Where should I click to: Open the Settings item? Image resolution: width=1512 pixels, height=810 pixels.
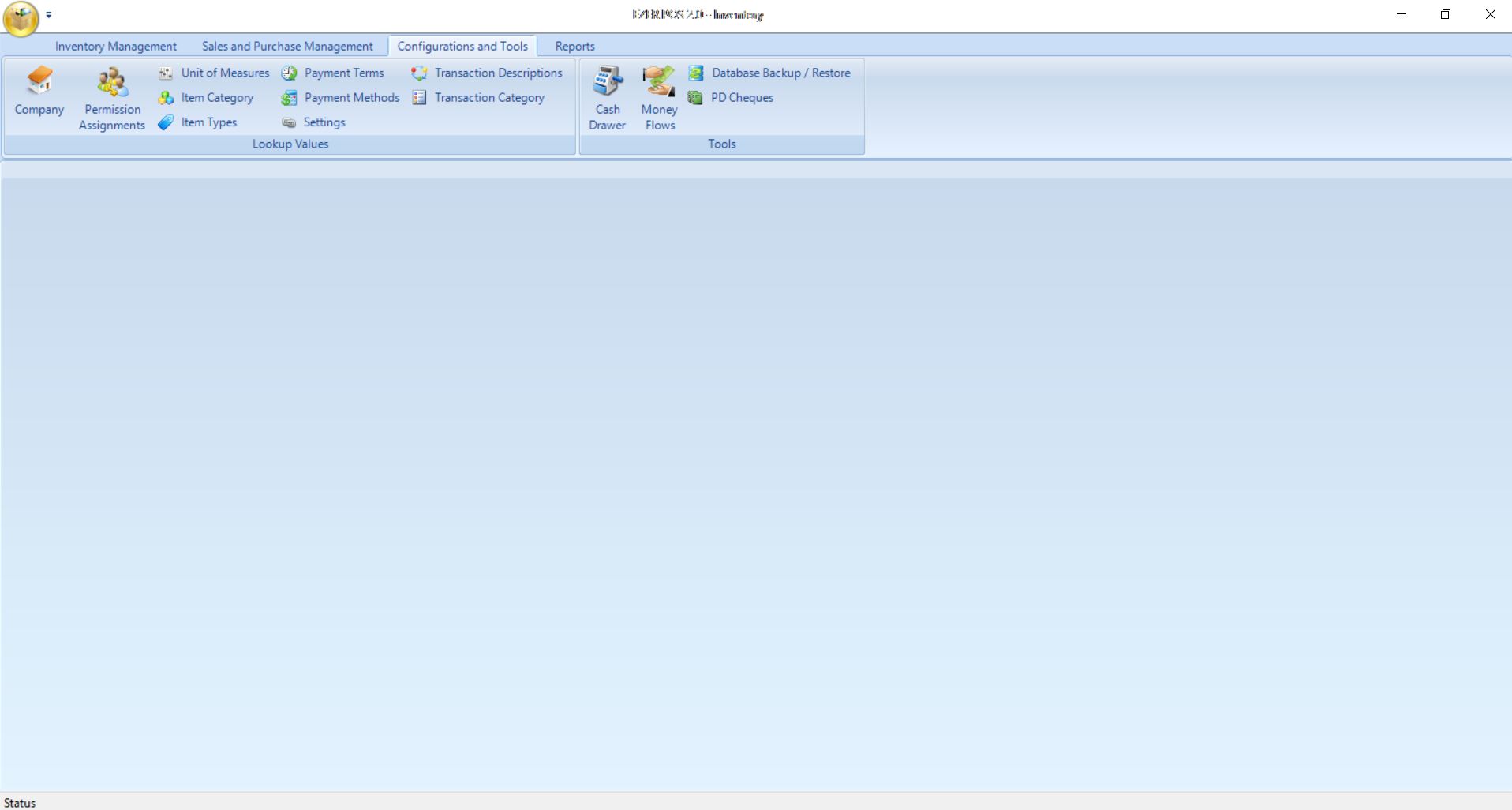click(x=314, y=122)
